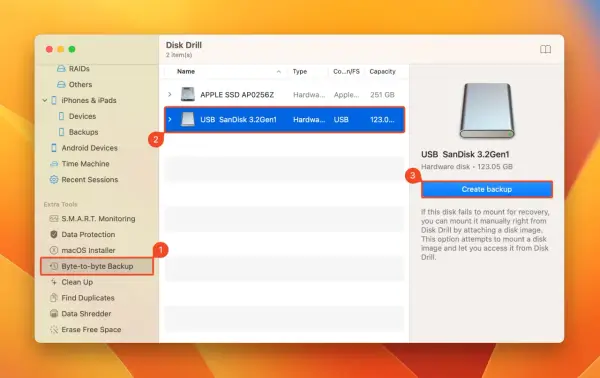Click the green zoom window button
Image resolution: width=600 pixels, height=378 pixels.
pyautogui.click(x=72, y=49)
